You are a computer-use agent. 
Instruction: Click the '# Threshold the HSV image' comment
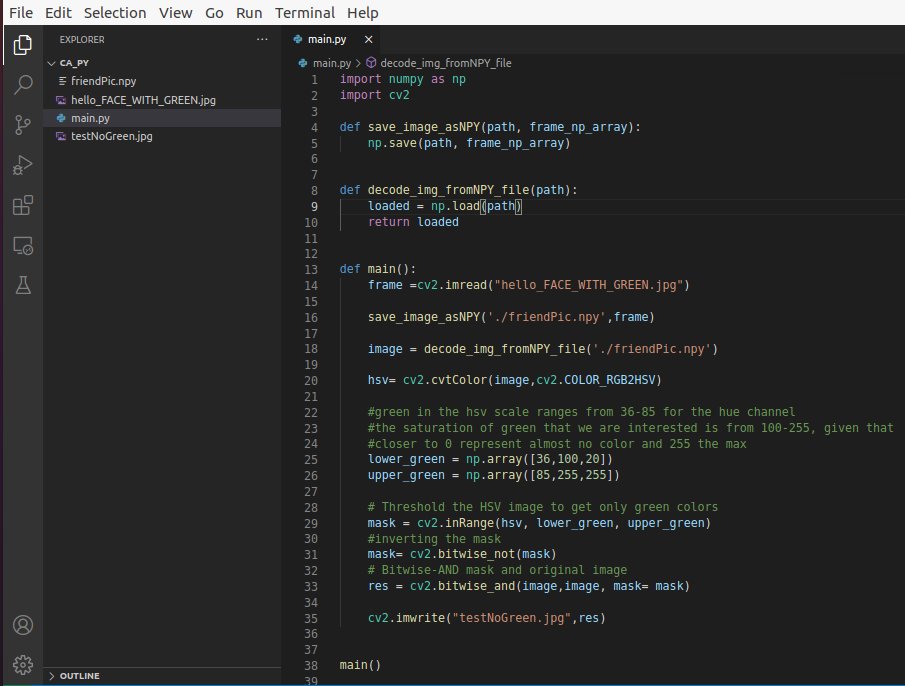click(543, 507)
